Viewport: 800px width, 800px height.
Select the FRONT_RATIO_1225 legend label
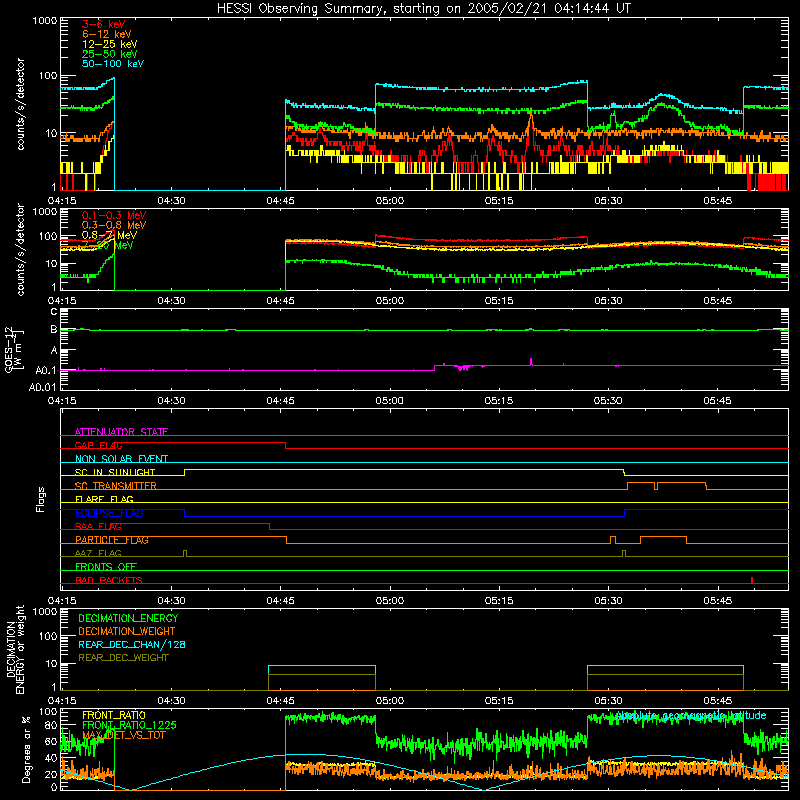129,725
